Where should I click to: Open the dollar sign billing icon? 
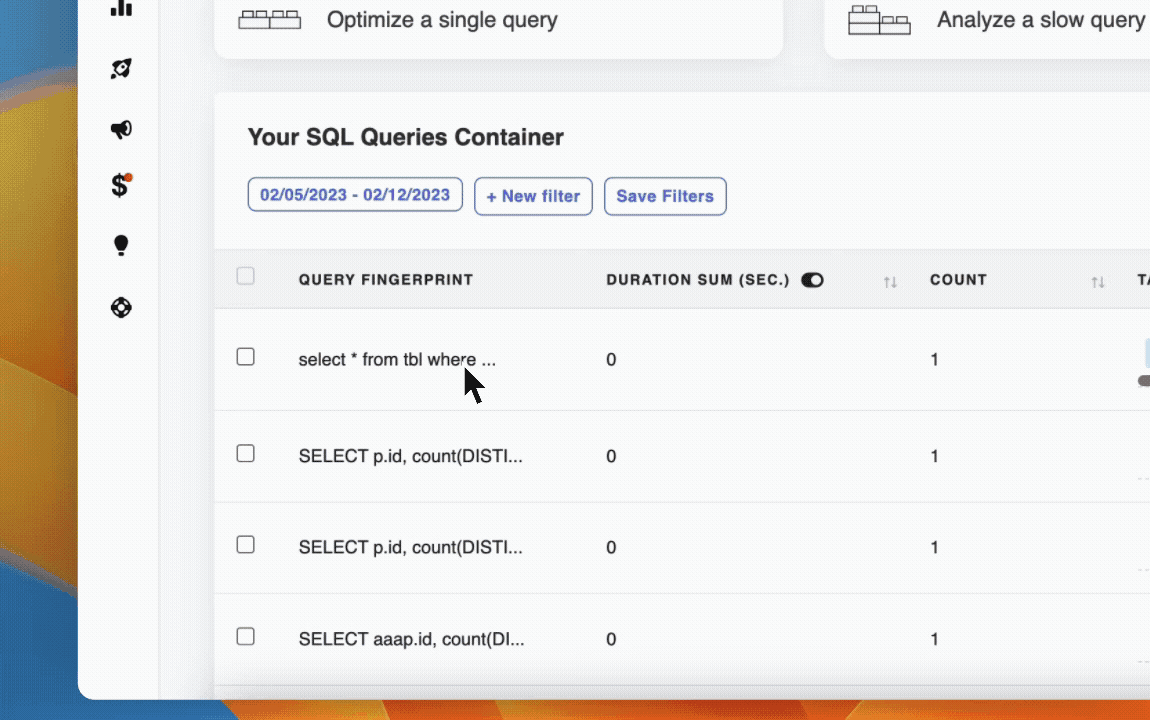121,185
